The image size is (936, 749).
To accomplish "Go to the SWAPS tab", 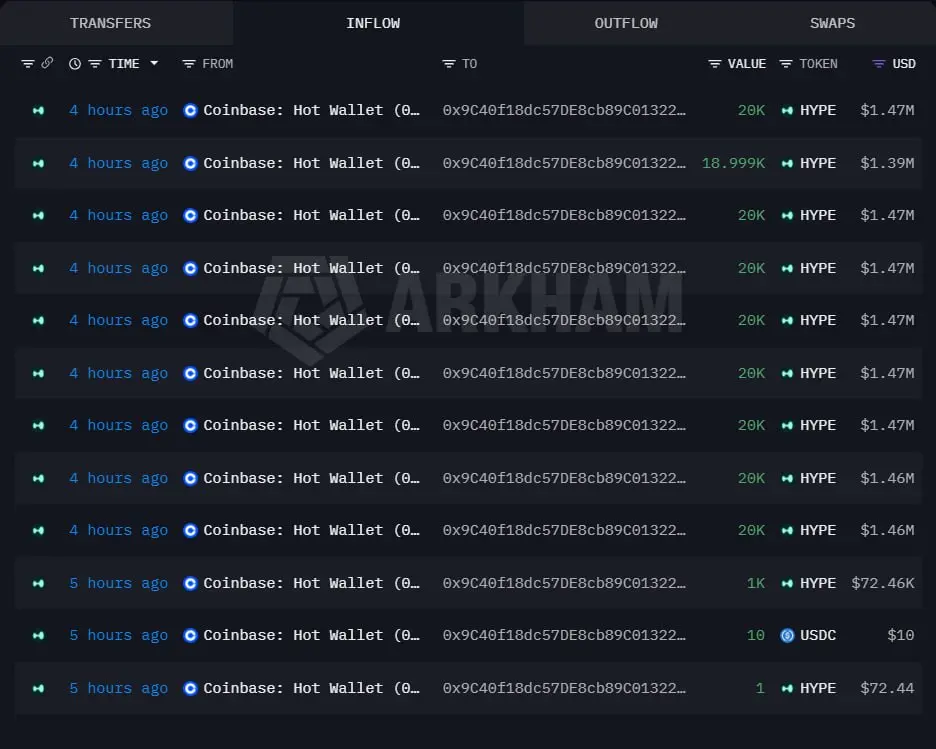I will click(x=832, y=23).
